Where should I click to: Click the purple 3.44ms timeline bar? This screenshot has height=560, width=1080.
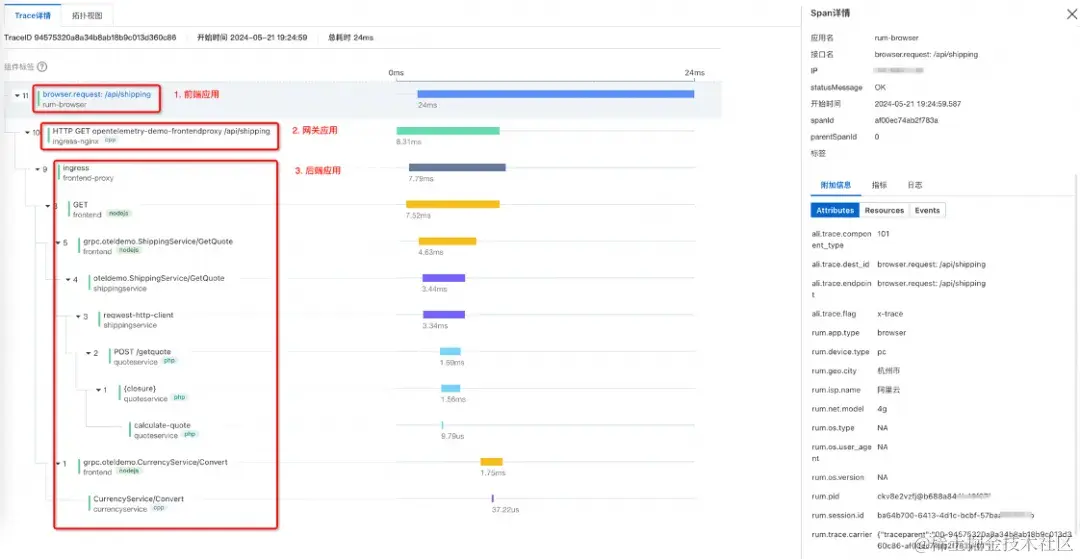click(x=444, y=278)
